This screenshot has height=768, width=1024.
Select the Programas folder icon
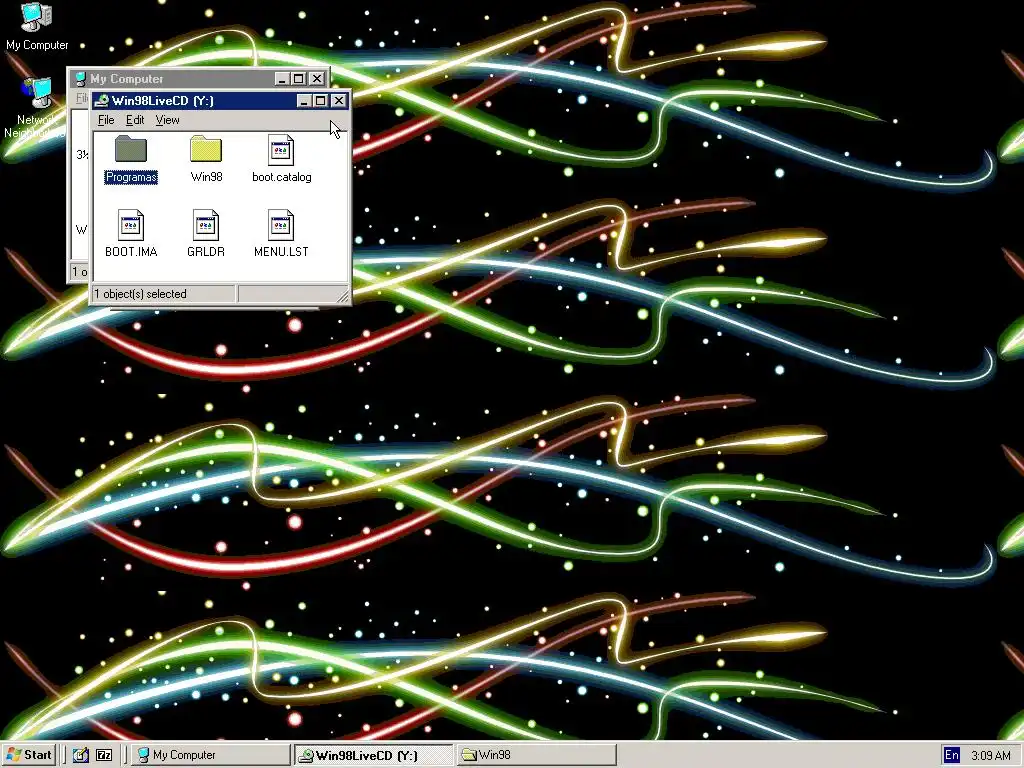131,150
